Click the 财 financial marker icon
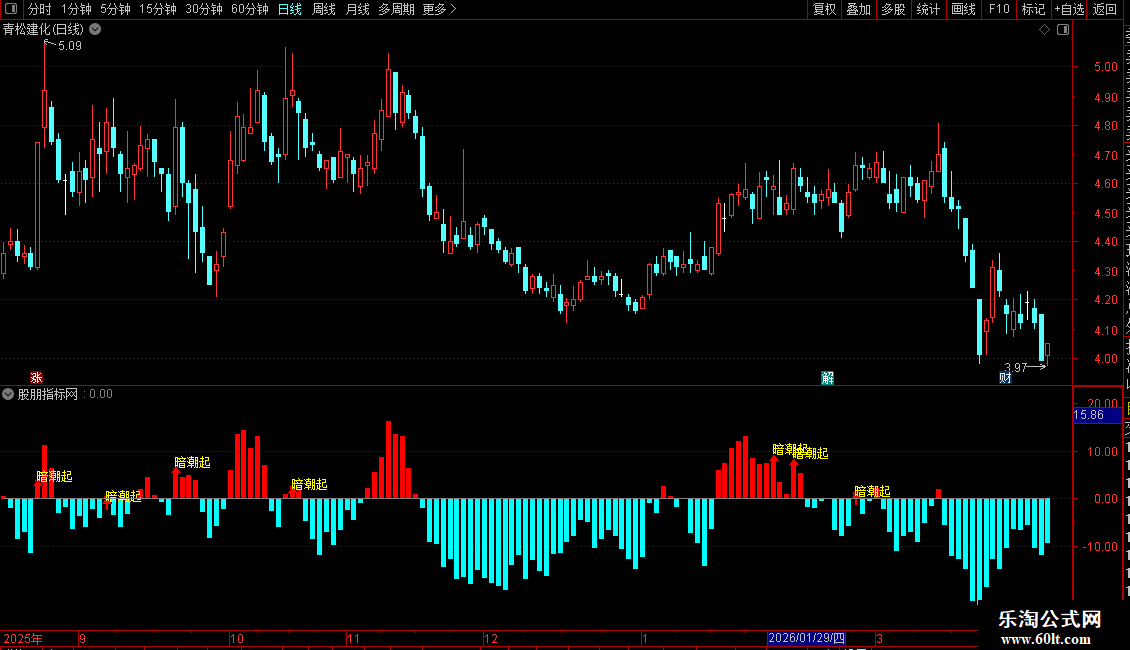The width and height of the screenshot is (1130, 650). (x=1005, y=378)
